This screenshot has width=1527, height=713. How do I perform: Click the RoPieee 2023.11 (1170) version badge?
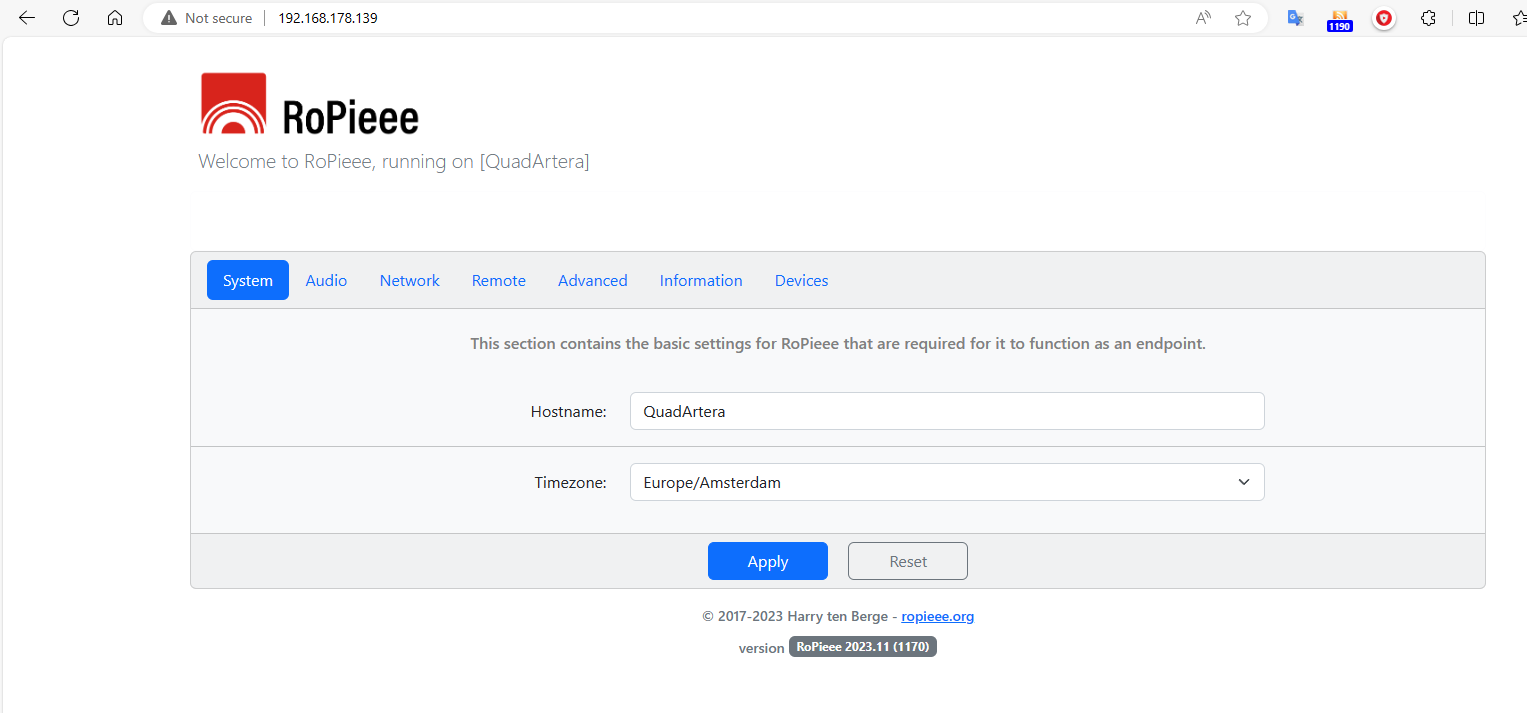[863, 647]
